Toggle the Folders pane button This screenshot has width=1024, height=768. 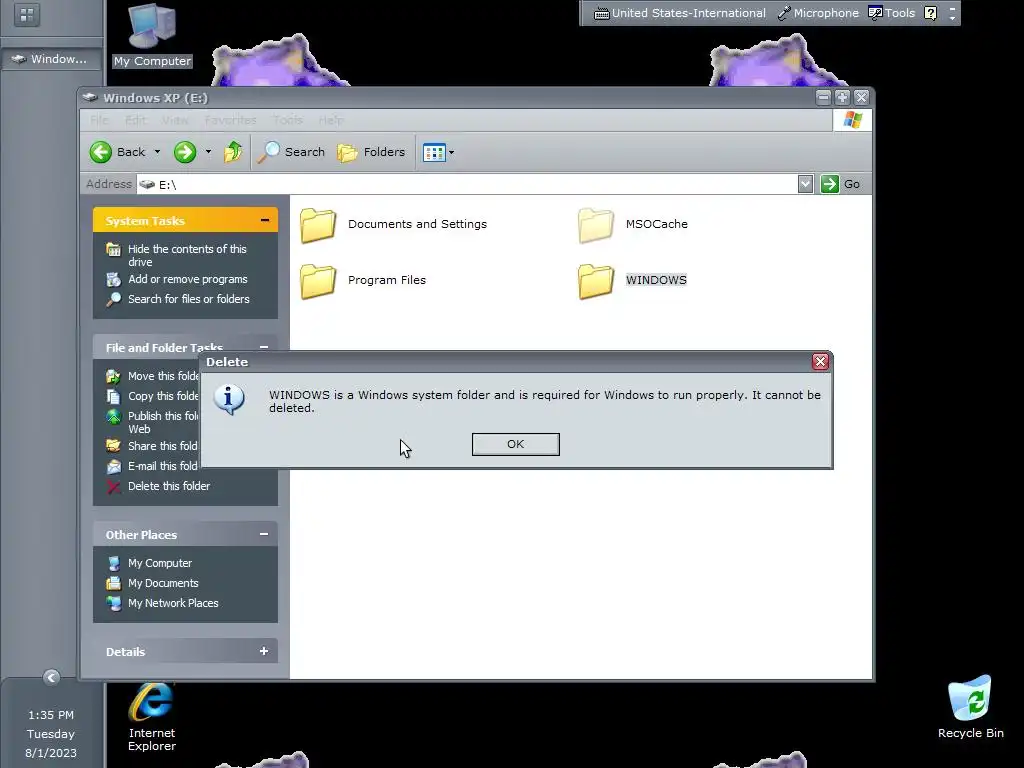coord(371,152)
